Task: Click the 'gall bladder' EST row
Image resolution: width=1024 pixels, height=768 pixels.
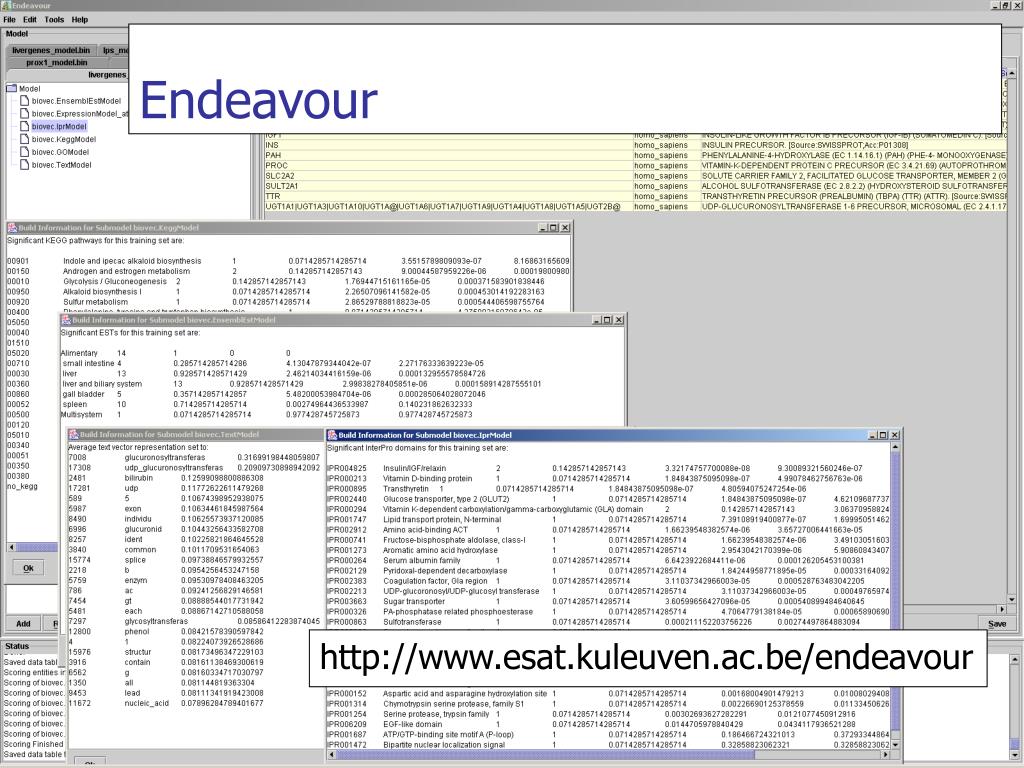Action: 274,394
